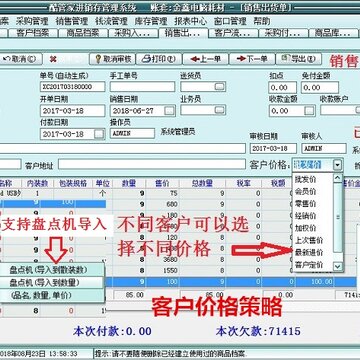Select 经销价 in price dropdown list
This screenshot has width=360, height=360.
305,216
